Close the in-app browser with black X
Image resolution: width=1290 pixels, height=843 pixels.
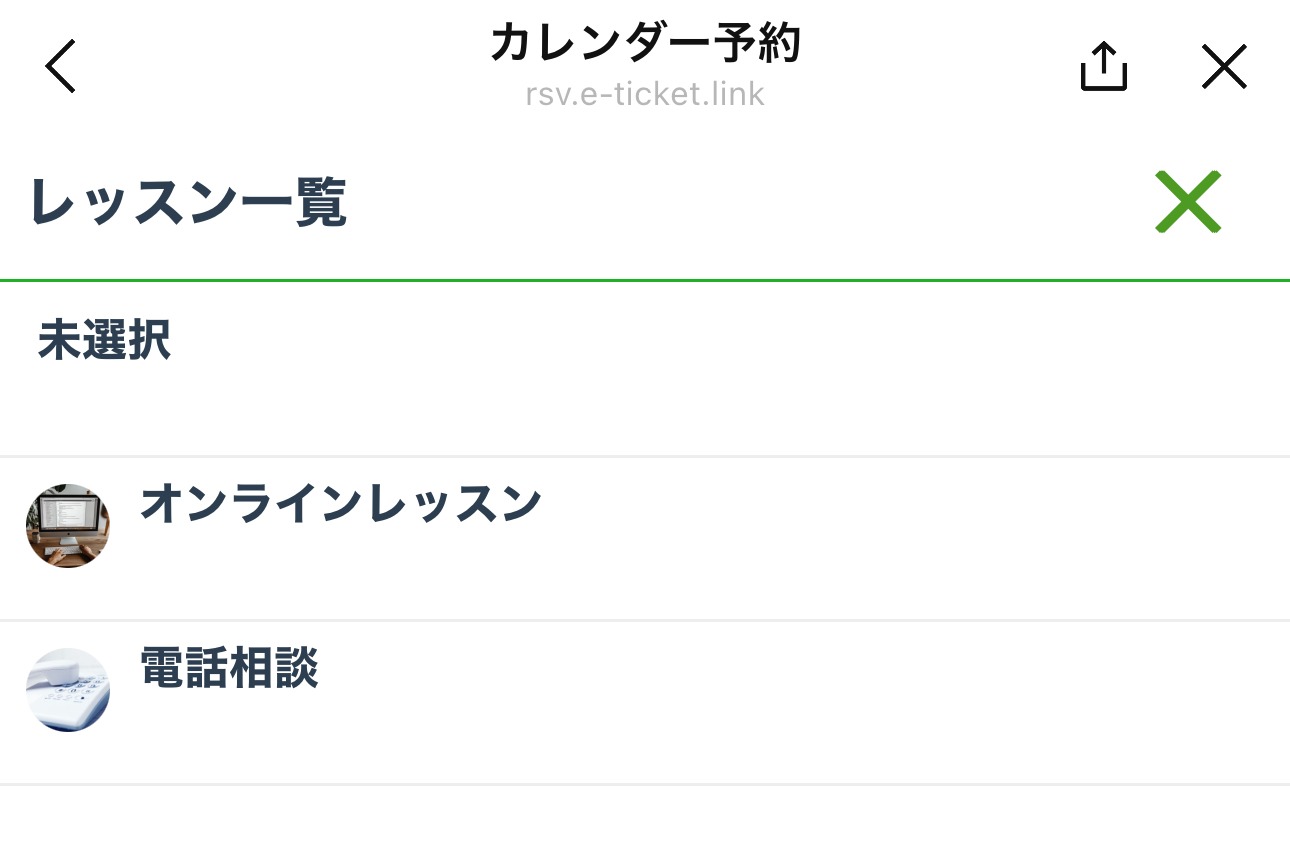[x=1224, y=67]
